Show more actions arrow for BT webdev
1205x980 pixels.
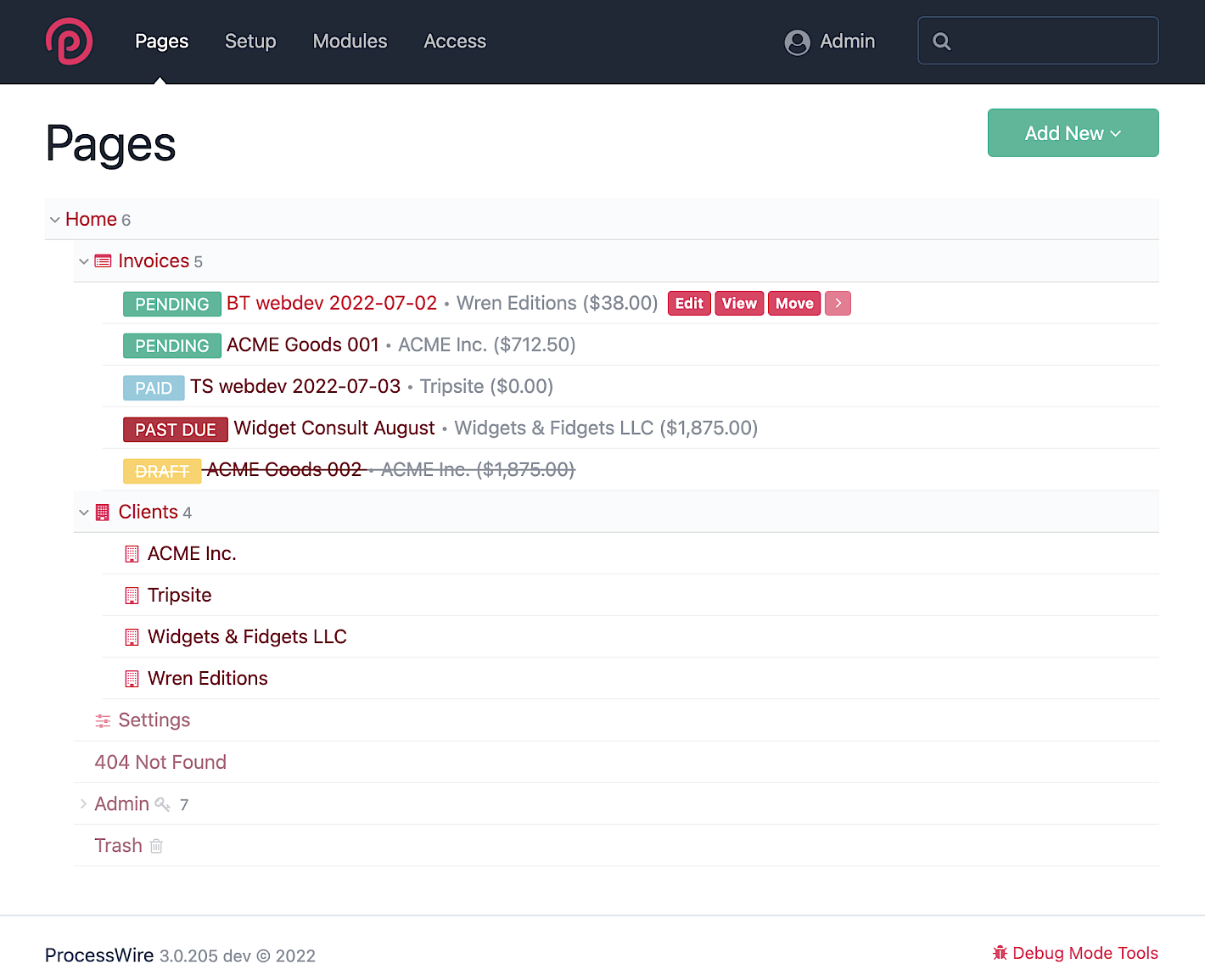click(838, 303)
